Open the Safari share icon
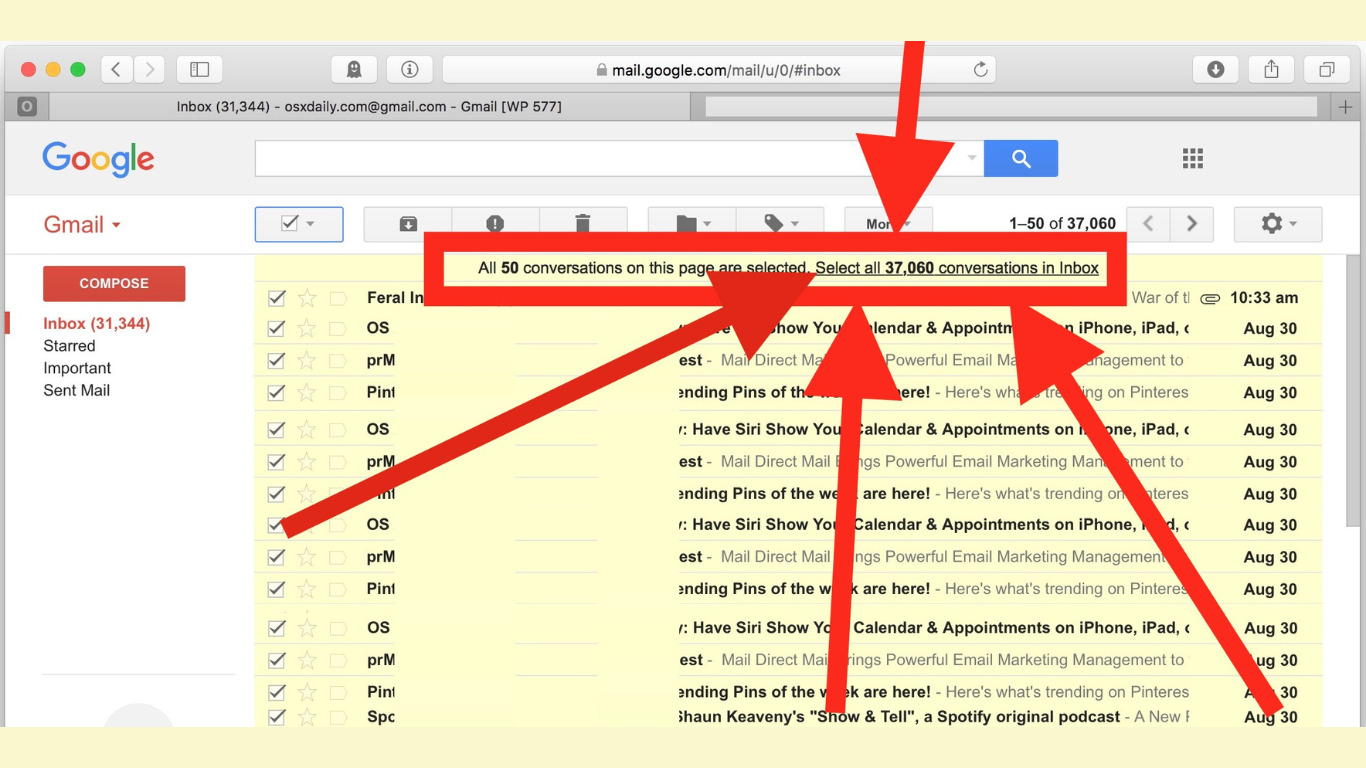The width and height of the screenshot is (1366, 768). [1271, 69]
